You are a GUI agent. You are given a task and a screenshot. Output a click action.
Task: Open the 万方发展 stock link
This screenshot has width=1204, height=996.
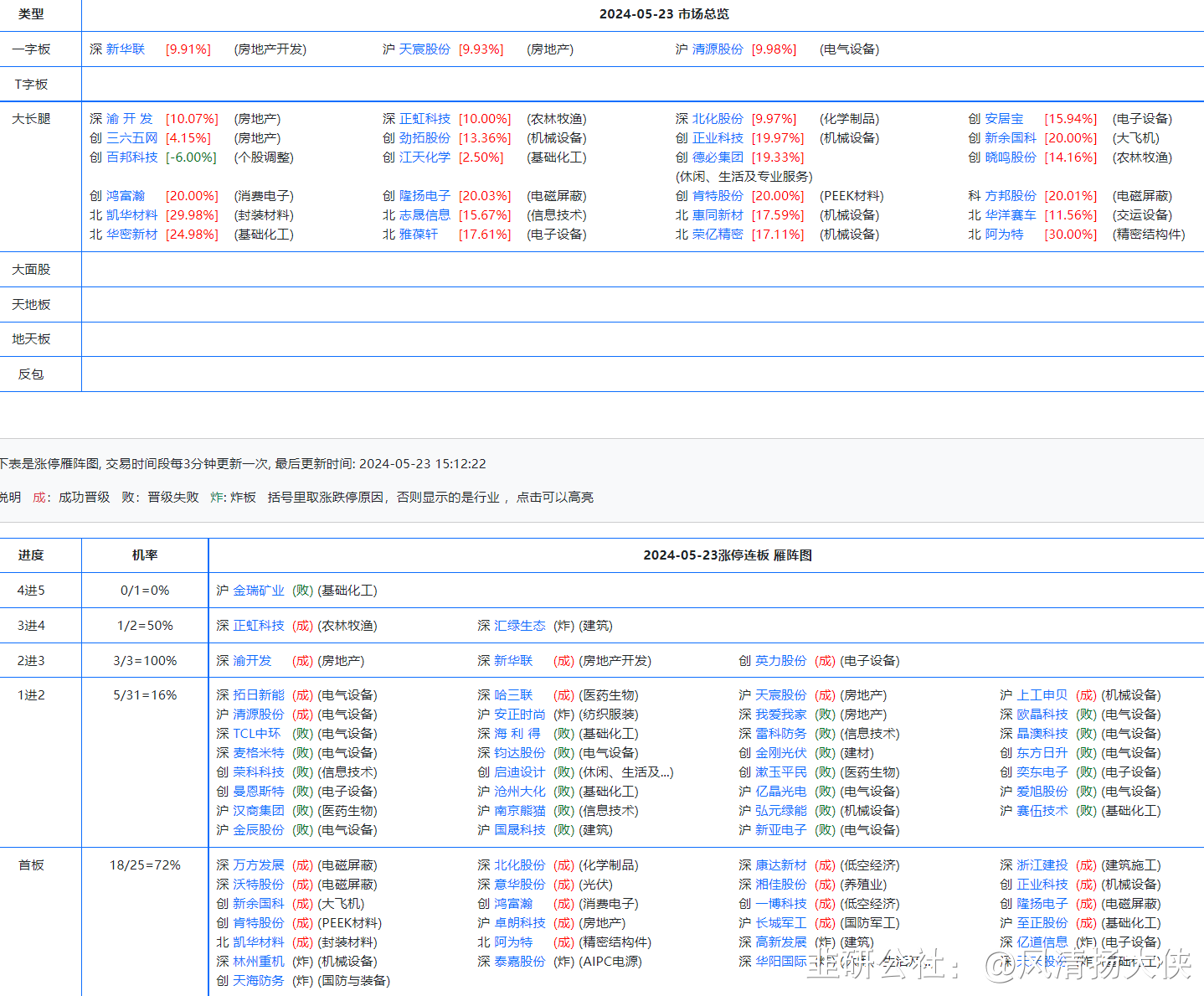[259, 865]
